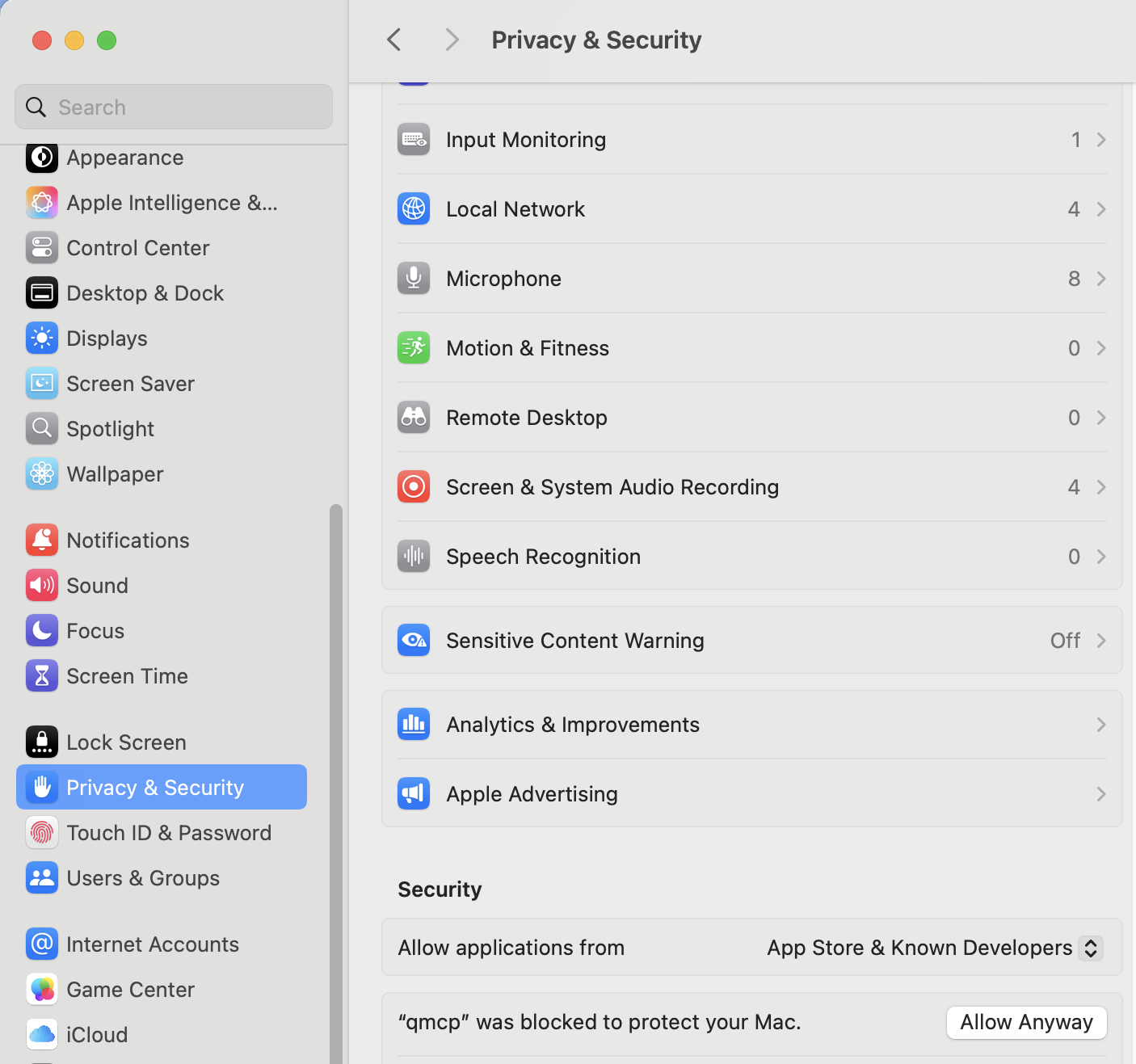The image size is (1136, 1064).
Task: Expand Analytics & Improvements chevron
Action: point(1100,725)
